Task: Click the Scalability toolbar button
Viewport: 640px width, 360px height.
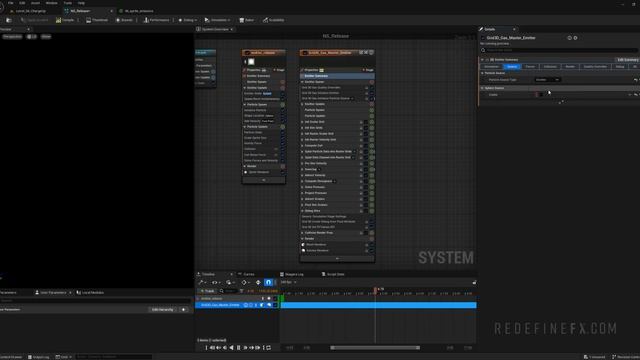Action: pyautogui.click(x=274, y=20)
